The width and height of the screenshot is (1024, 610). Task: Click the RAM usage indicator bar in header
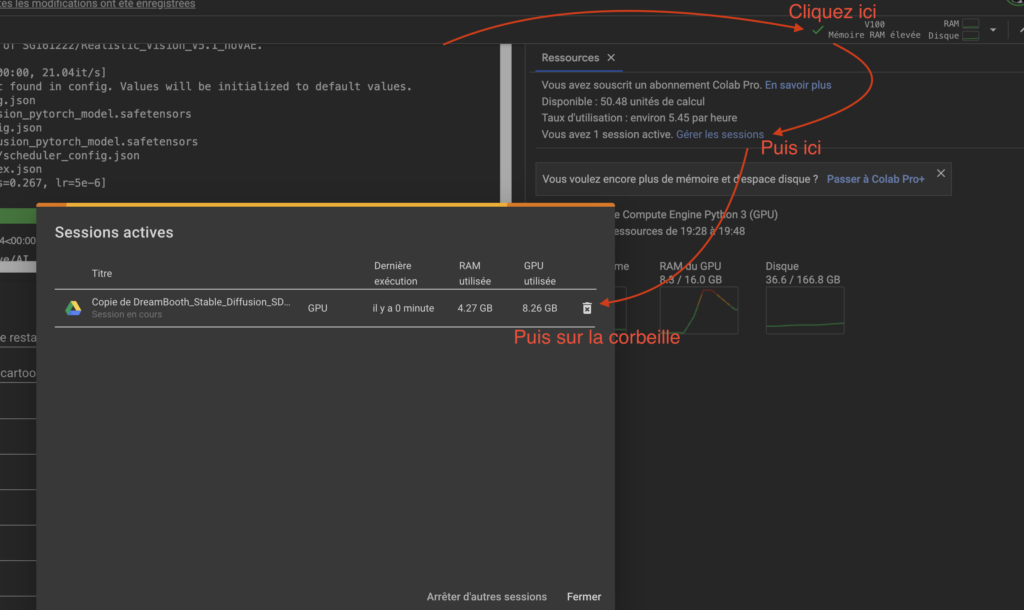click(971, 24)
